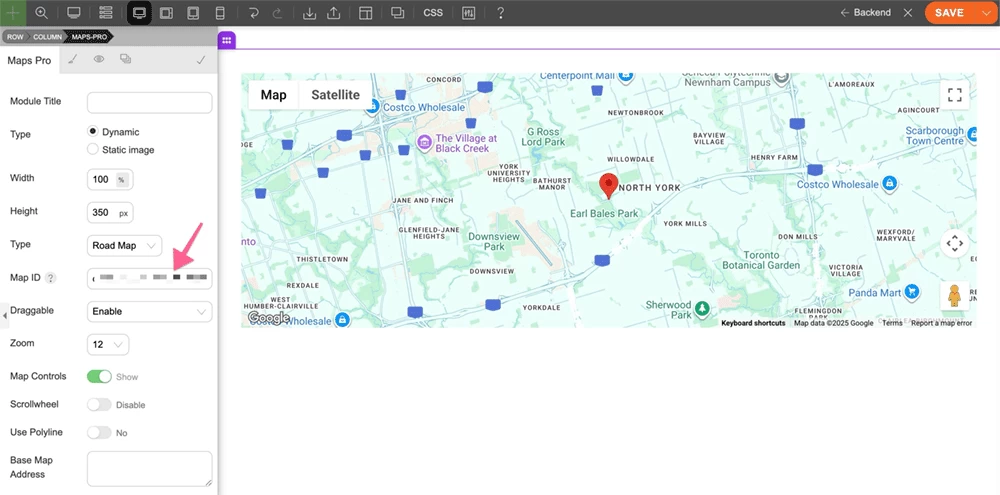
Task: Click the Google logo on the map
Action: [x=268, y=317]
